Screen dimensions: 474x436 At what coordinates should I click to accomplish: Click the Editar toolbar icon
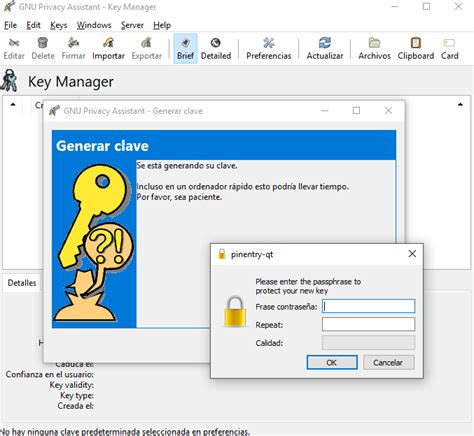click(x=14, y=49)
